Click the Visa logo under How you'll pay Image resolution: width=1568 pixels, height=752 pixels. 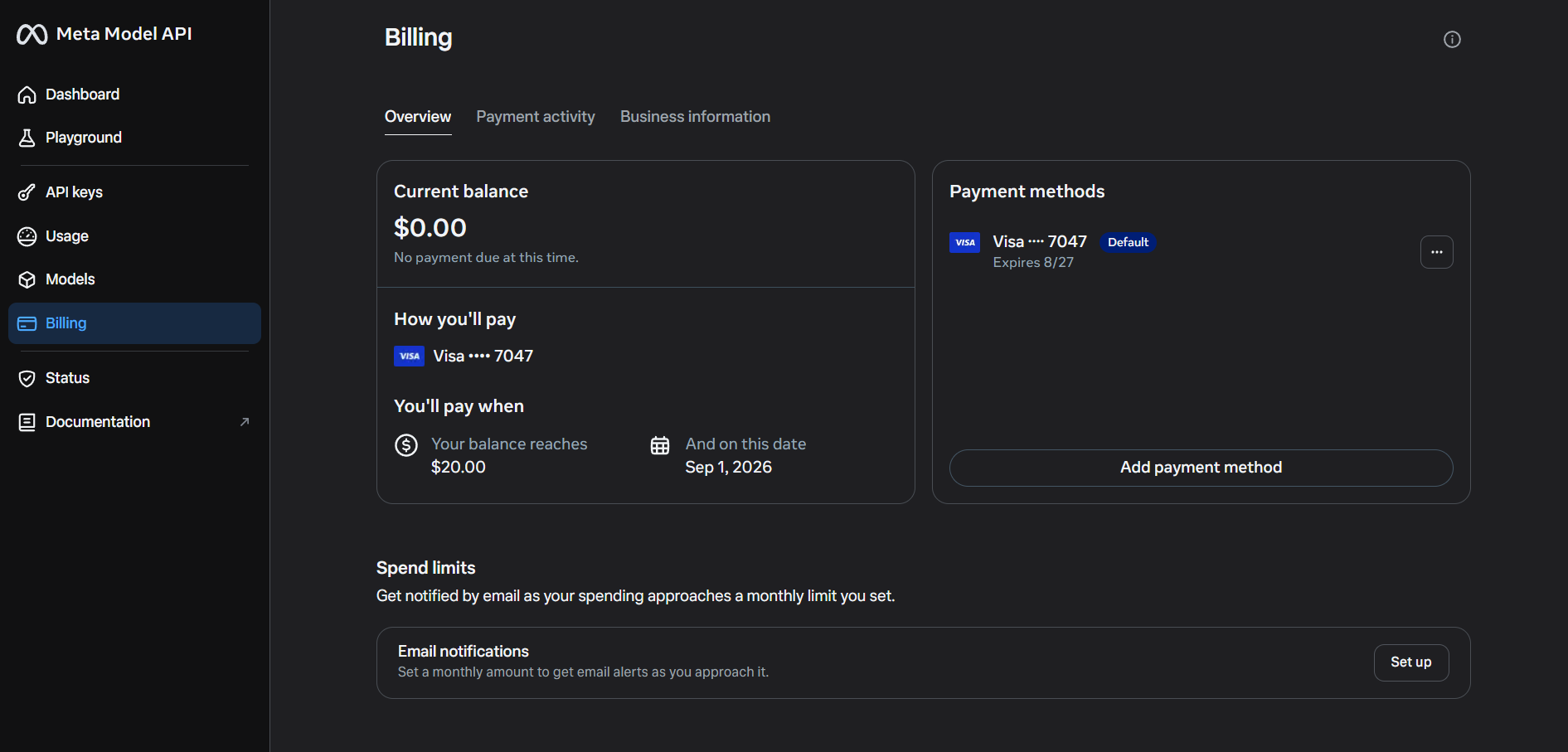pos(409,356)
